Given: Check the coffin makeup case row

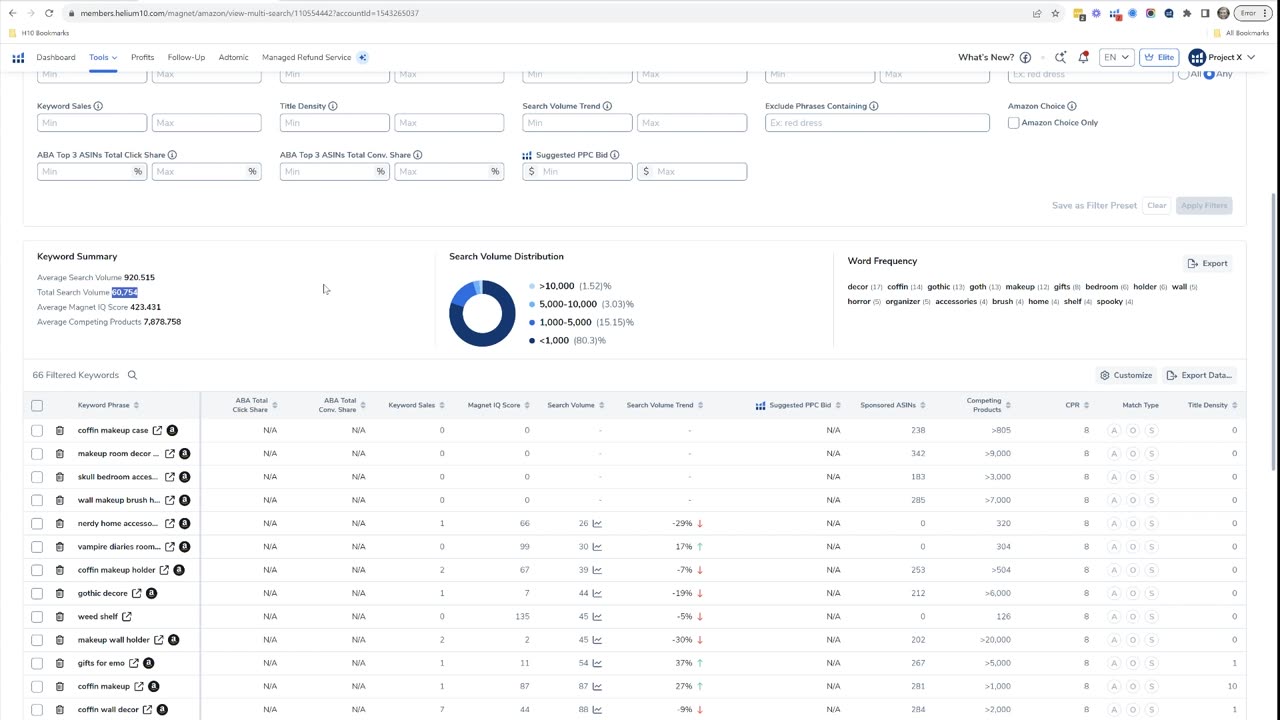Looking at the screenshot, I should point(37,430).
